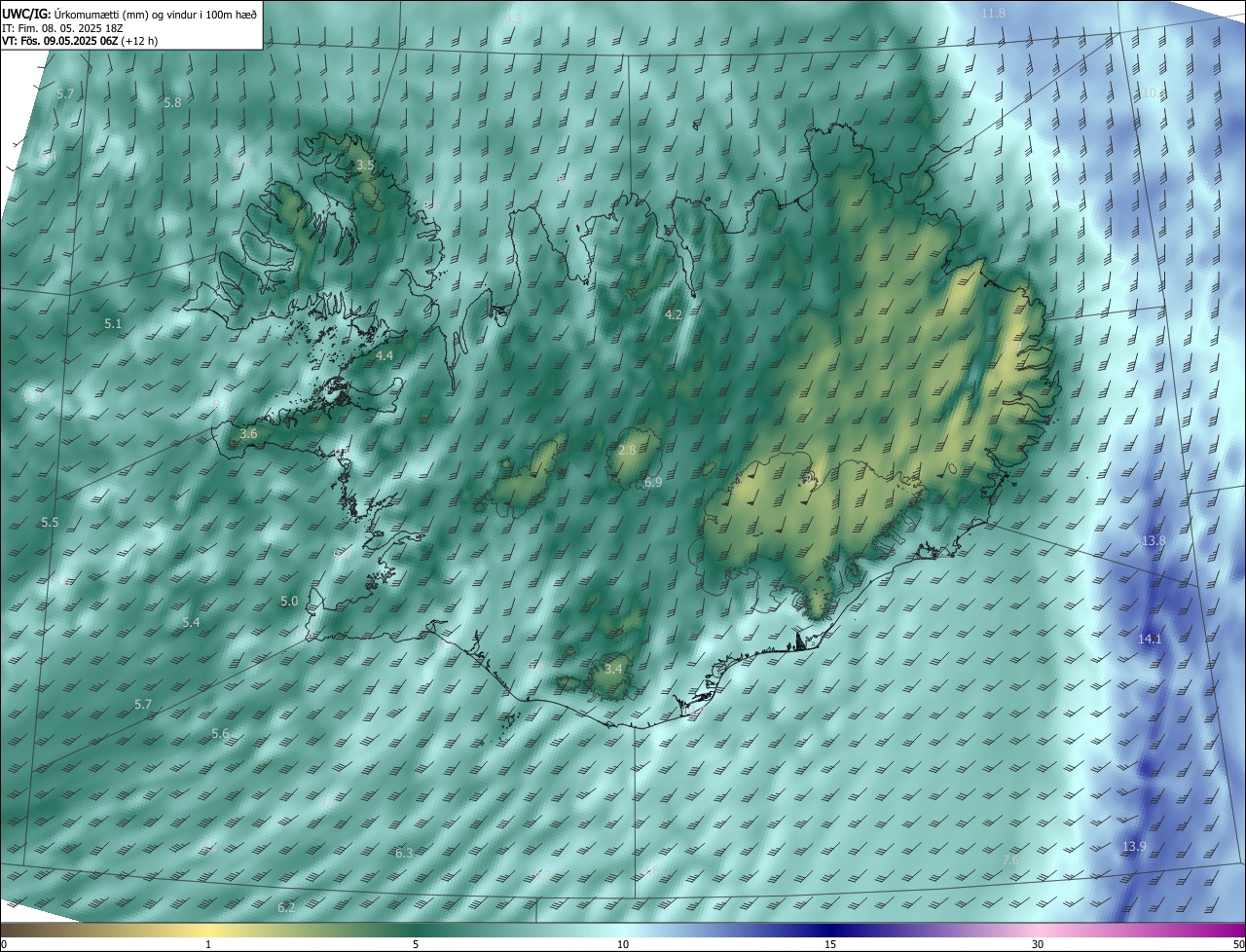Click the 4.2 value in north Iceland
This screenshot has height=952, width=1246.
[674, 315]
